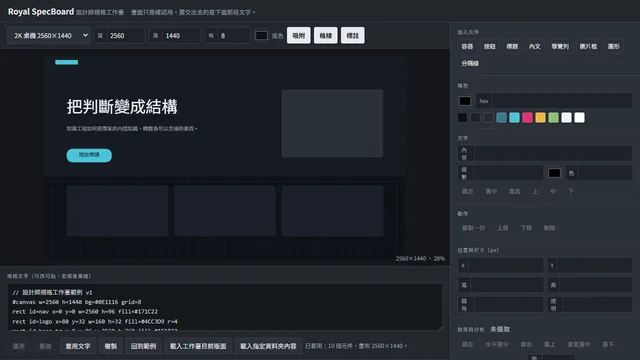Set vertical text alignment 上
The image size is (640, 360).
pyautogui.click(x=535, y=191)
